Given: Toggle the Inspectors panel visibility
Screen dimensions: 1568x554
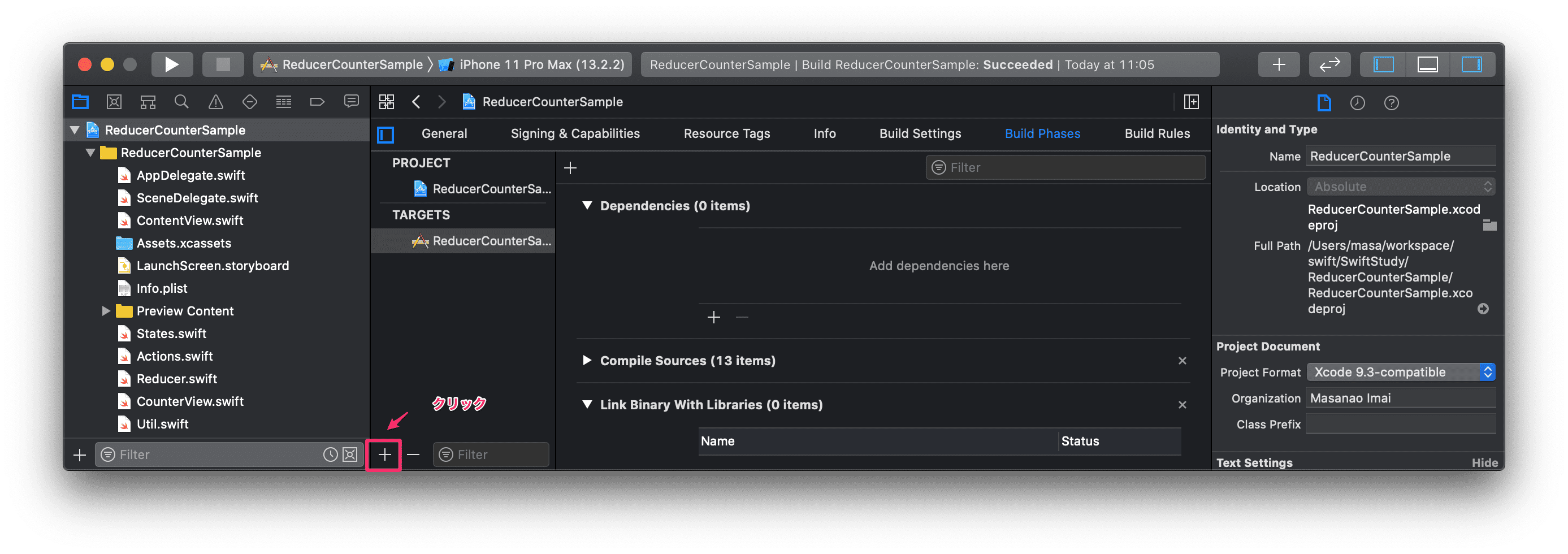Looking at the screenshot, I should pos(1471,64).
